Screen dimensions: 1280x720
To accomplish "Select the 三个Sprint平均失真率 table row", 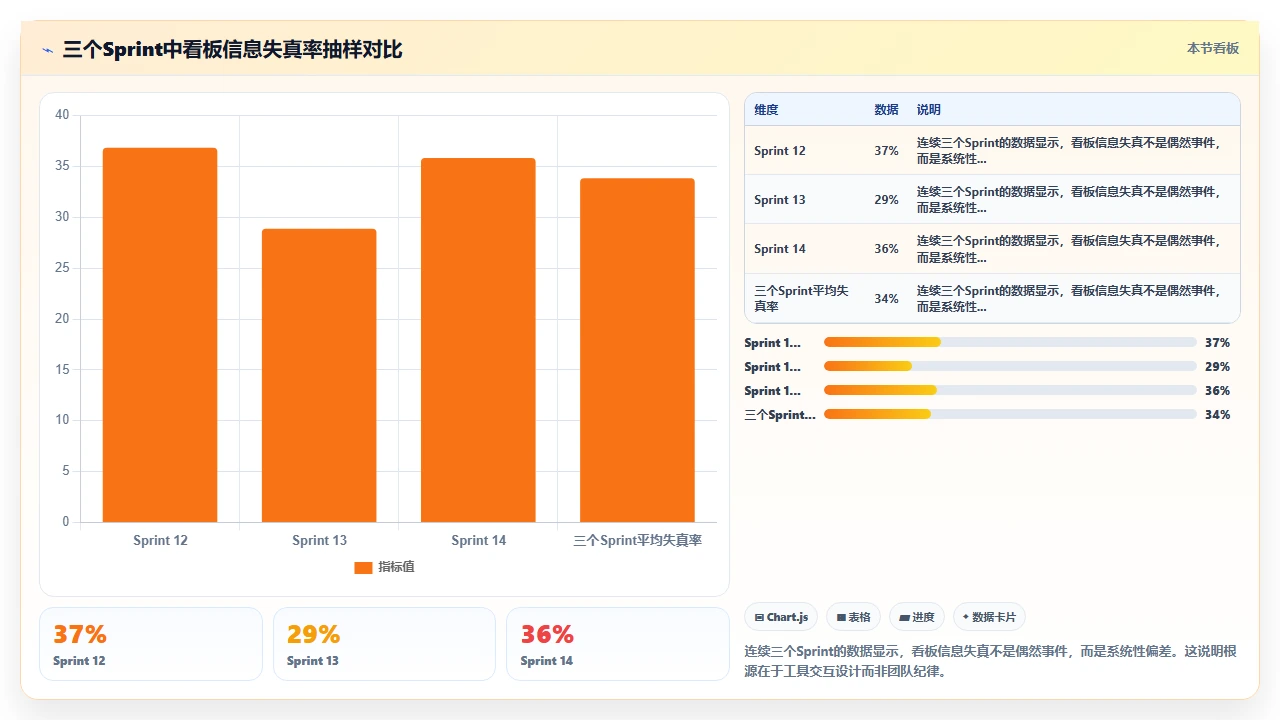I will click(x=992, y=298).
